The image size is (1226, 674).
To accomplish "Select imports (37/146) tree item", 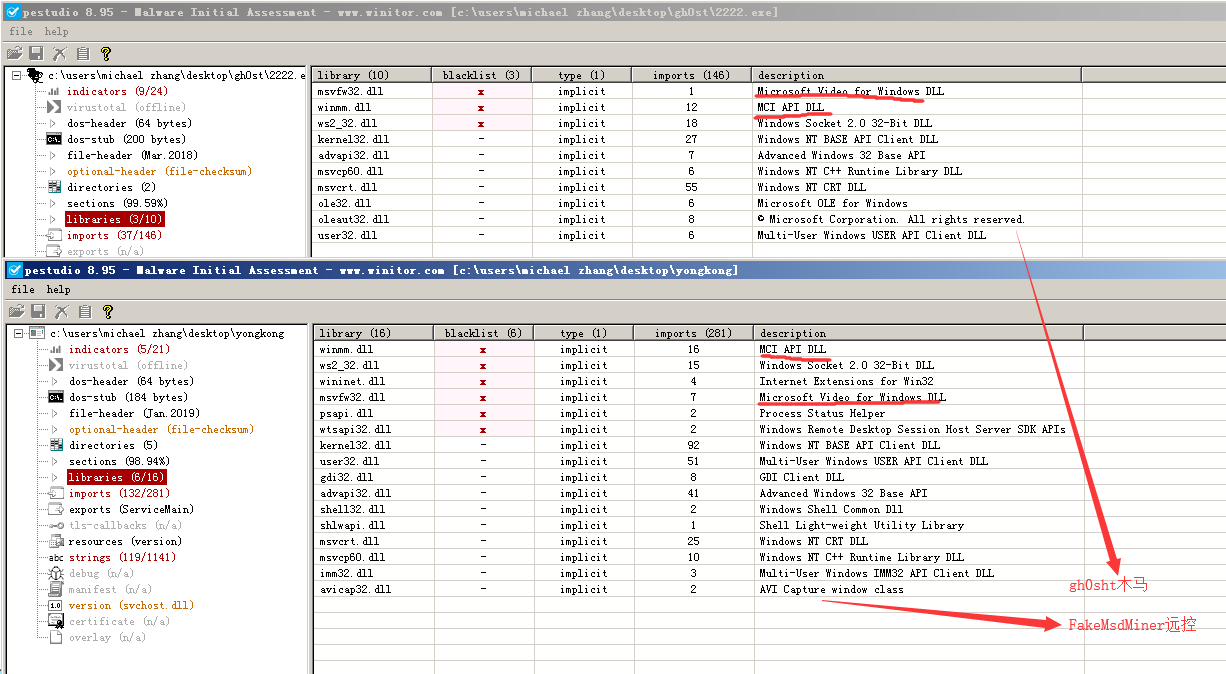I will (116, 235).
